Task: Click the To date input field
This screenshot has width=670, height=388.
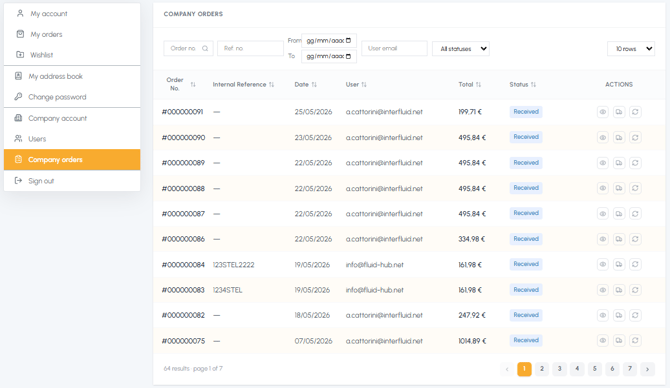Action: (x=329, y=56)
